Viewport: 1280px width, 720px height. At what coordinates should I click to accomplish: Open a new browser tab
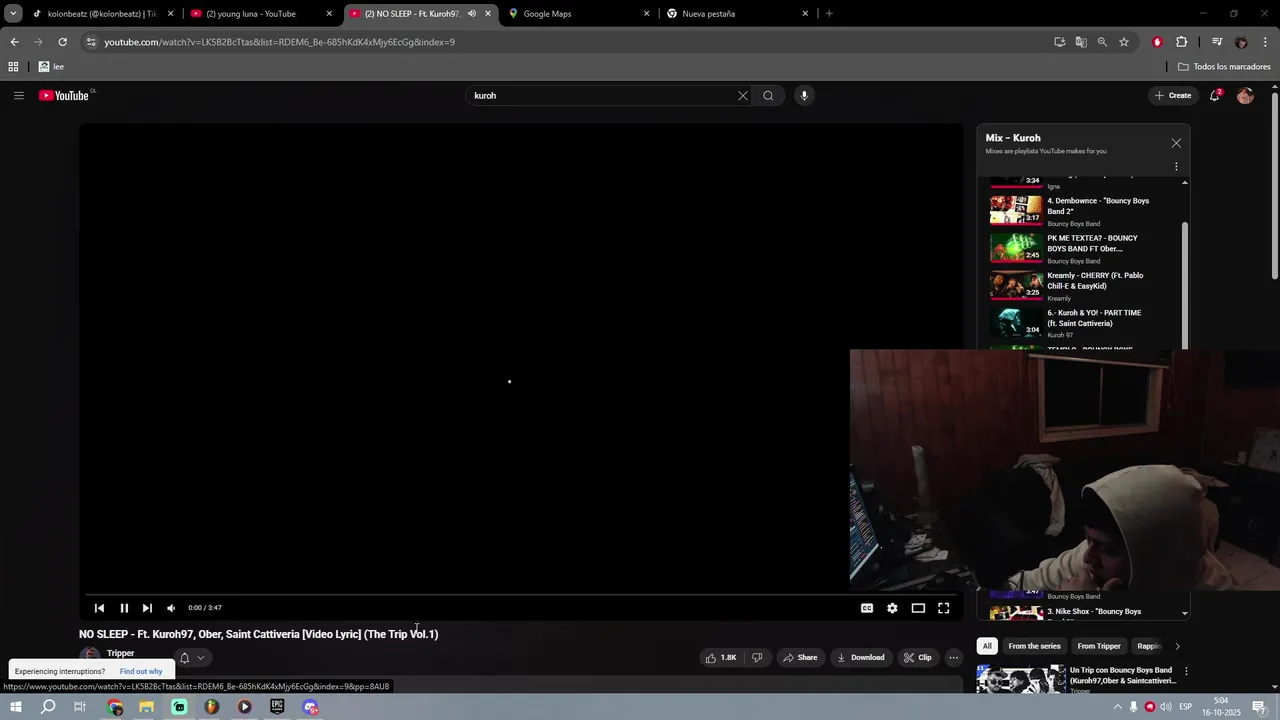pos(829,14)
